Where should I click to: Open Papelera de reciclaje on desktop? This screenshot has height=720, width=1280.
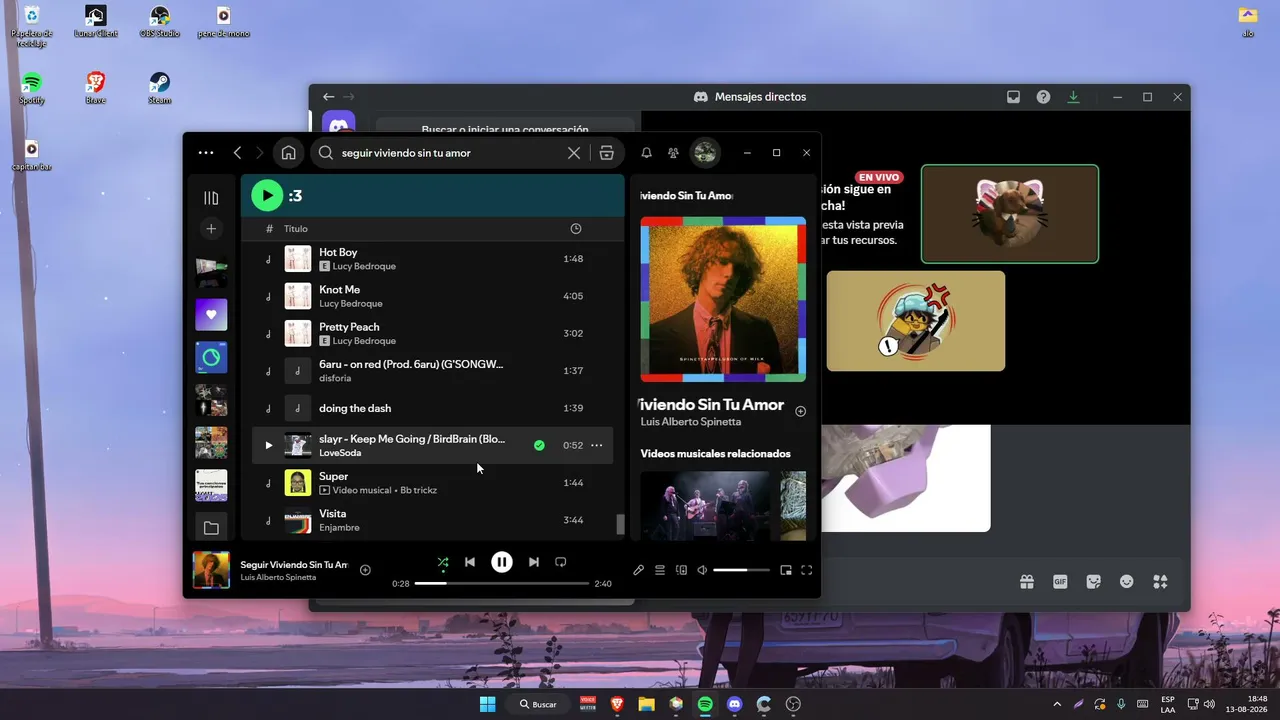pos(31,26)
